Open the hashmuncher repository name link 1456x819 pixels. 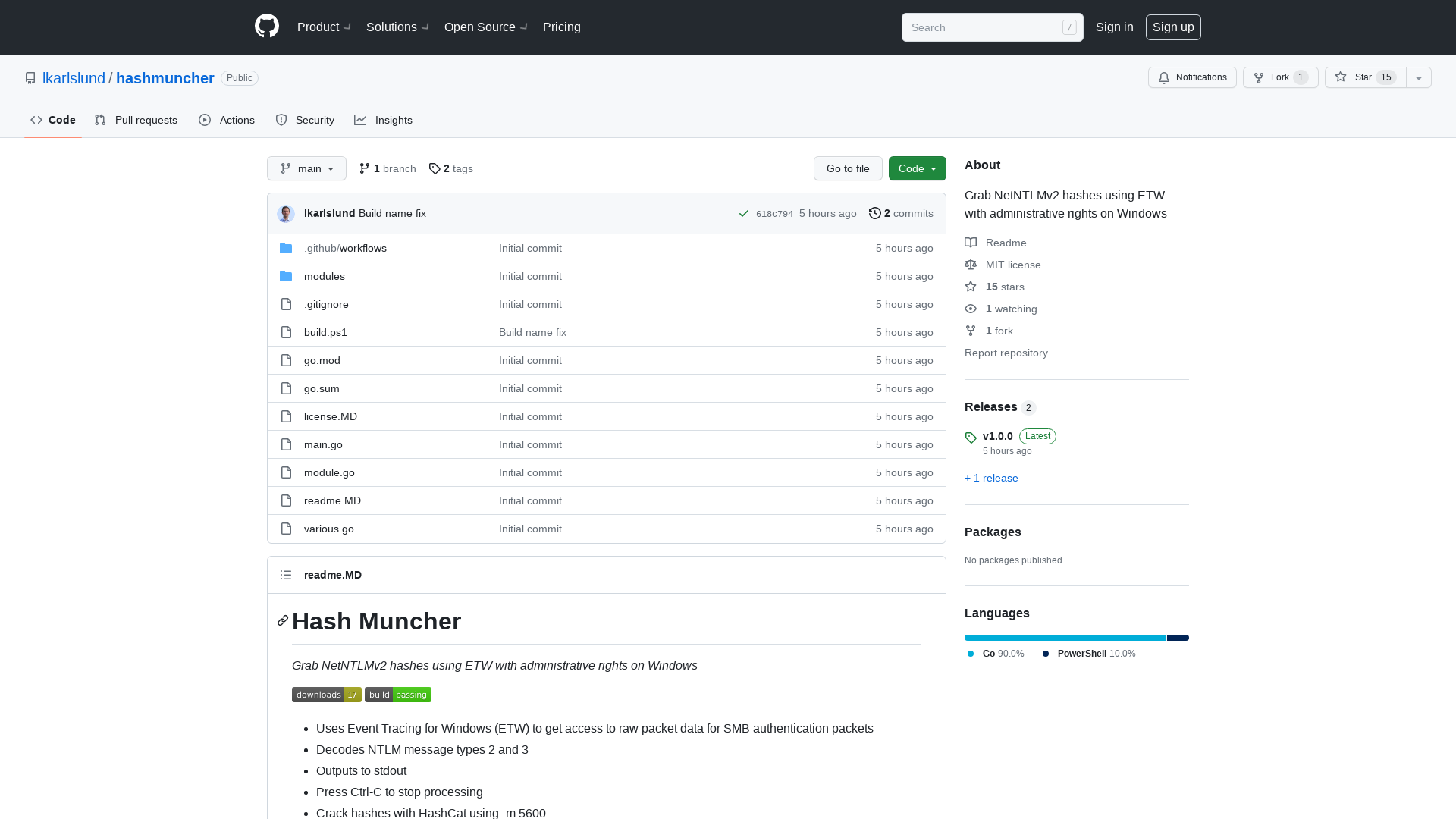click(x=165, y=78)
